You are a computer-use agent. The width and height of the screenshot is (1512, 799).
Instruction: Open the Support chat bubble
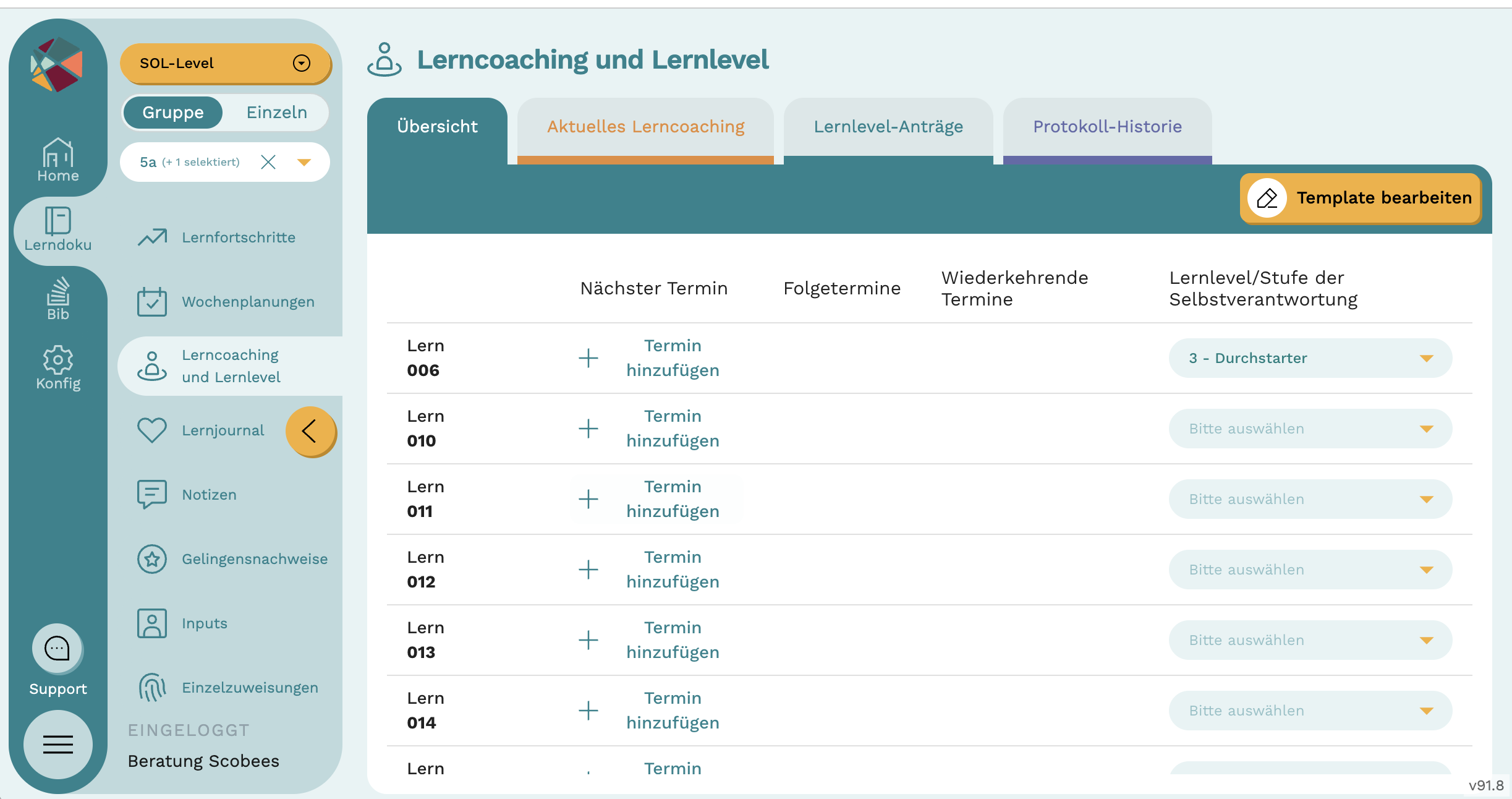click(x=57, y=649)
